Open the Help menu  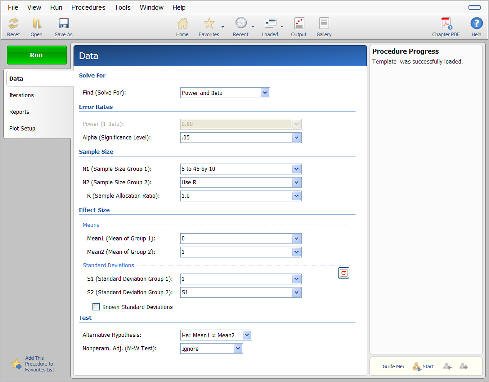(179, 7)
